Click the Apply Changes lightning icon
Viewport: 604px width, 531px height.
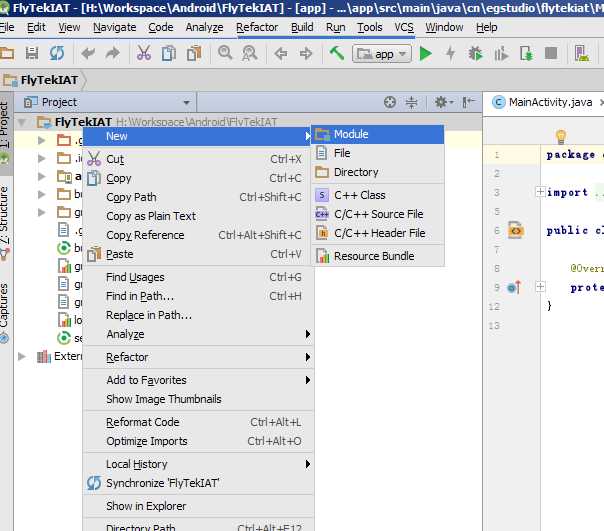click(x=451, y=54)
